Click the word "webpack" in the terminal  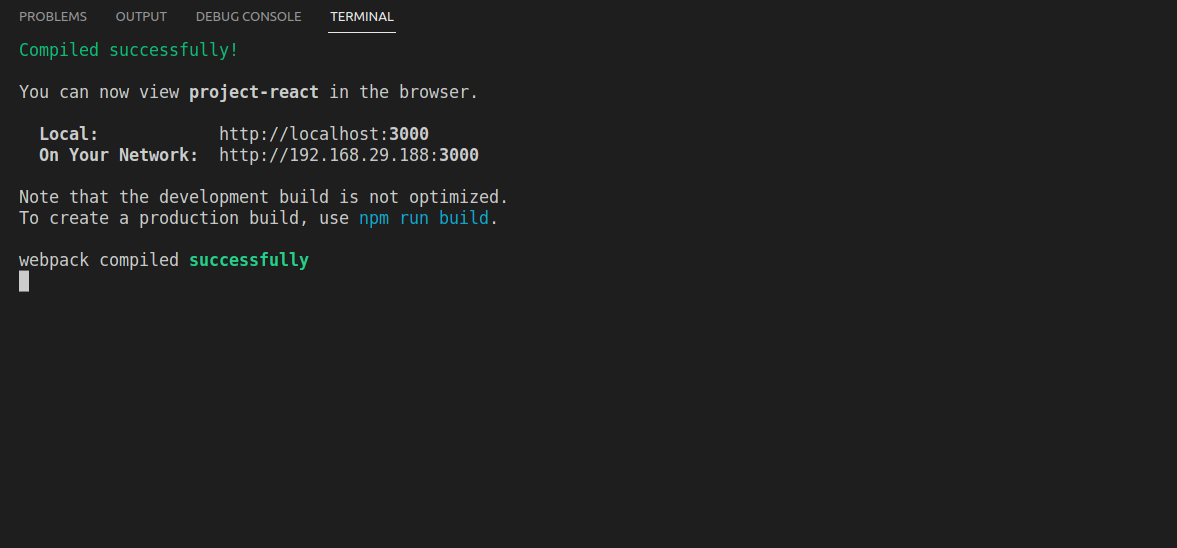click(54, 260)
